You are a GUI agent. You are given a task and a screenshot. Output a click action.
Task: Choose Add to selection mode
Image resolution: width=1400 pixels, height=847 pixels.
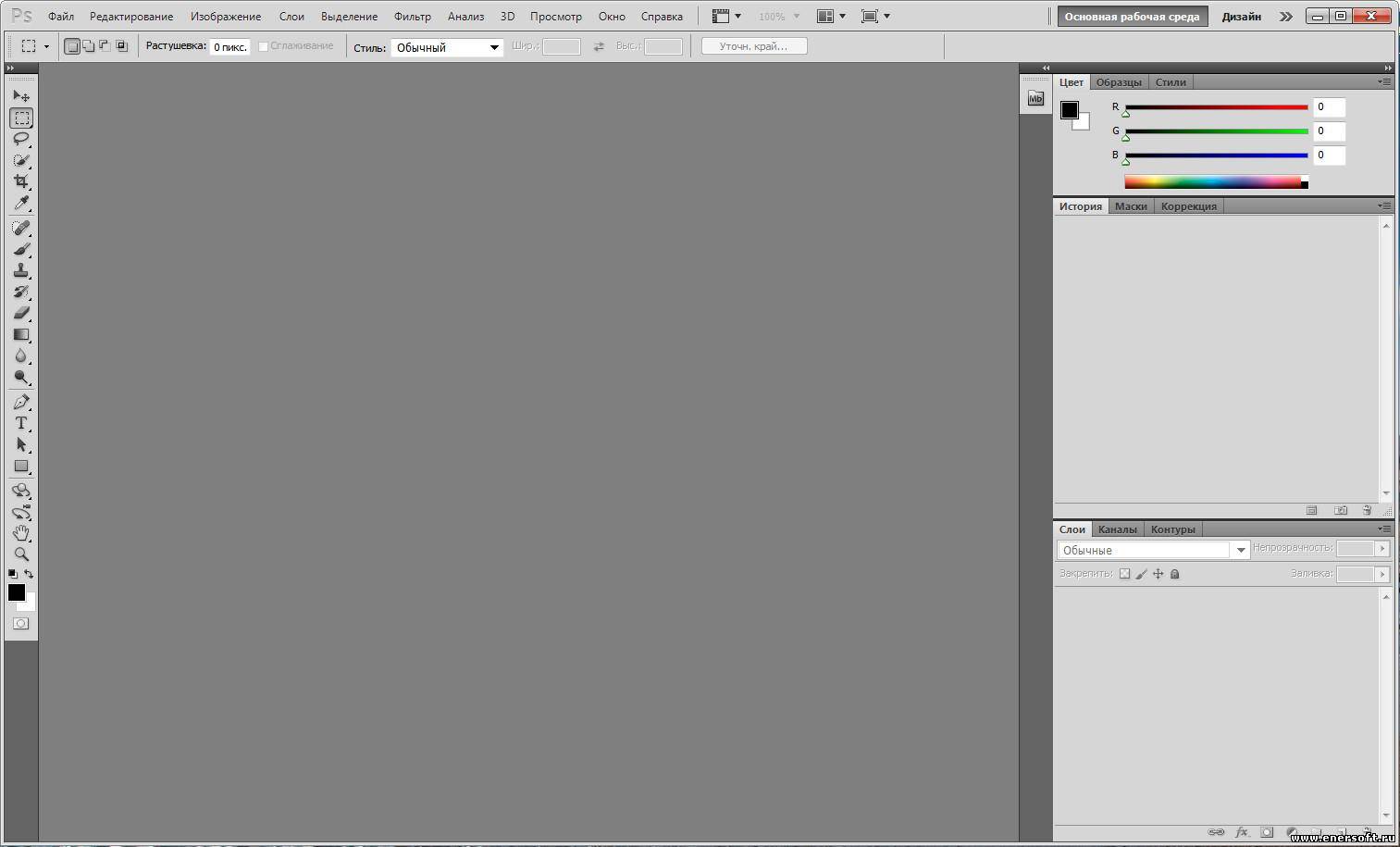pyautogui.click(x=88, y=46)
